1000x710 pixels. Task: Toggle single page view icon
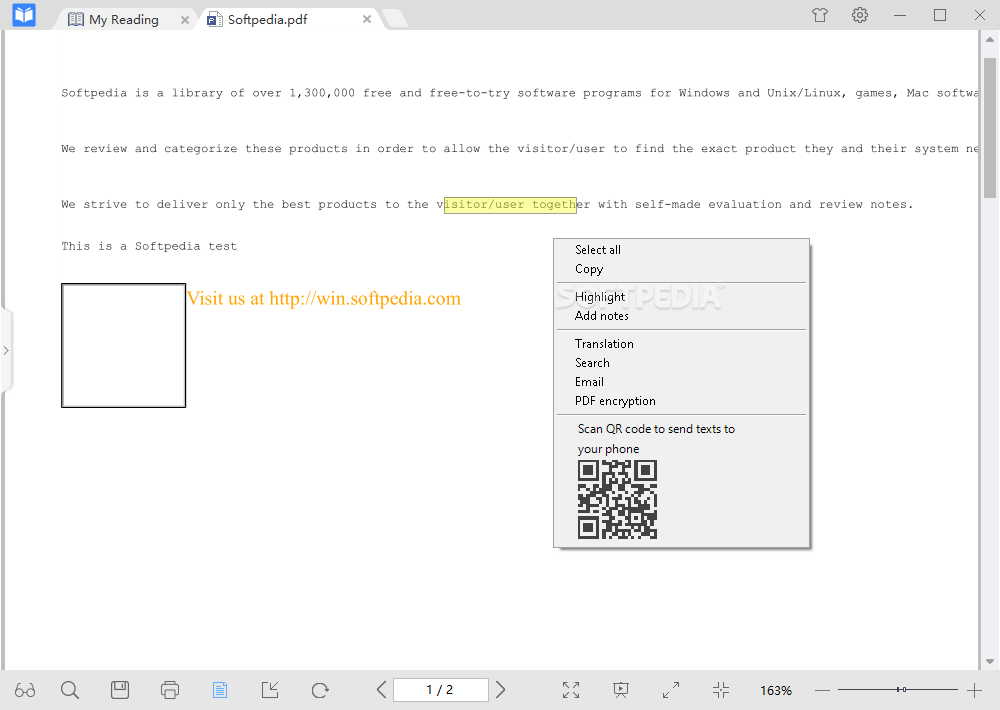pyautogui.click(x=219, y=690)
